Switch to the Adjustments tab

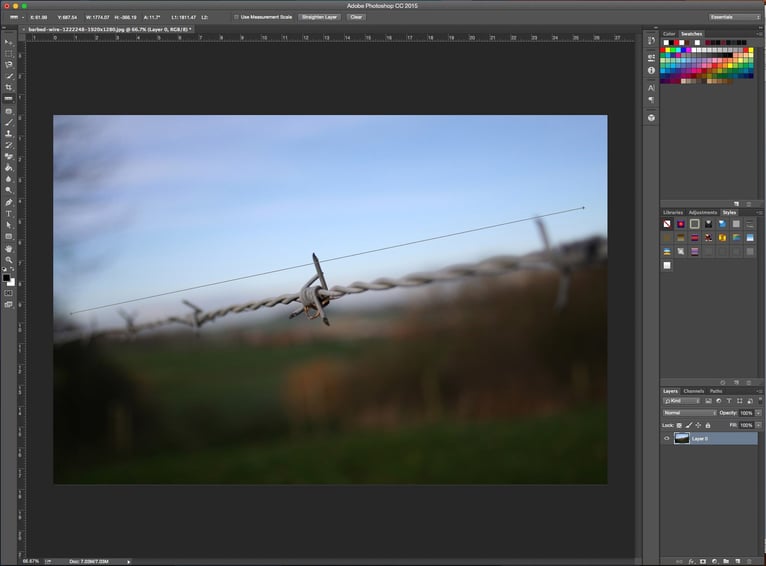[702, 213]
